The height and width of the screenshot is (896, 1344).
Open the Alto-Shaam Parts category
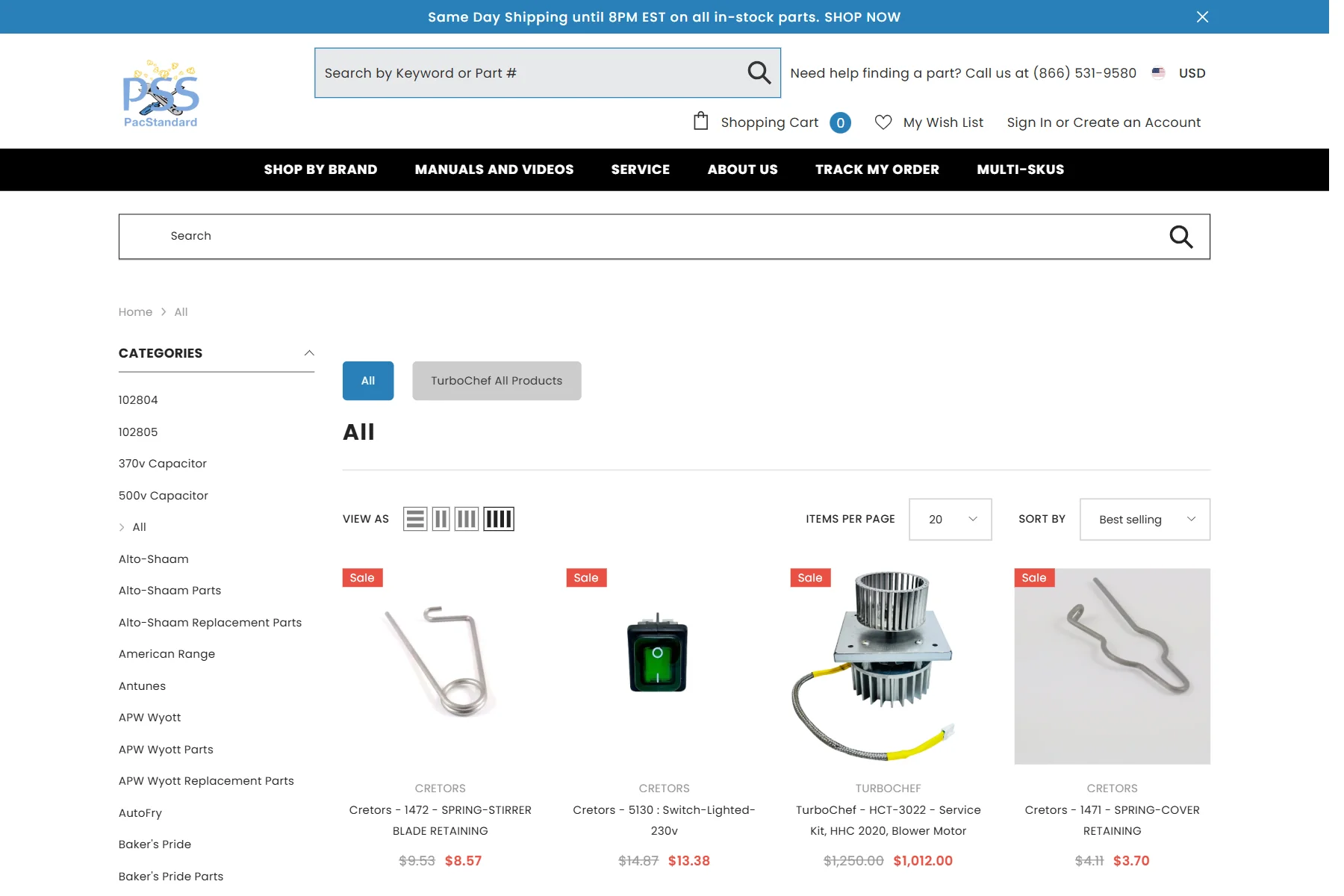pos(170,591)
